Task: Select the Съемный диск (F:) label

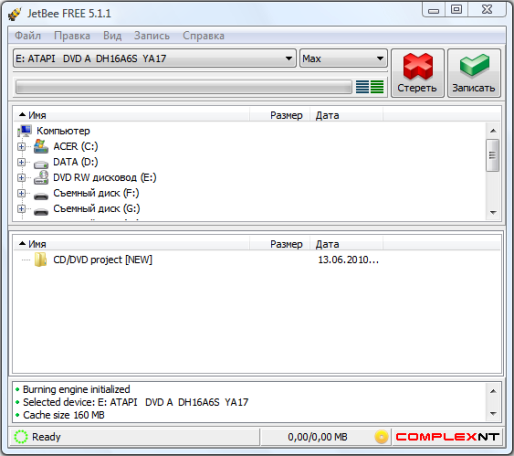Action: [x=96, y=193]
